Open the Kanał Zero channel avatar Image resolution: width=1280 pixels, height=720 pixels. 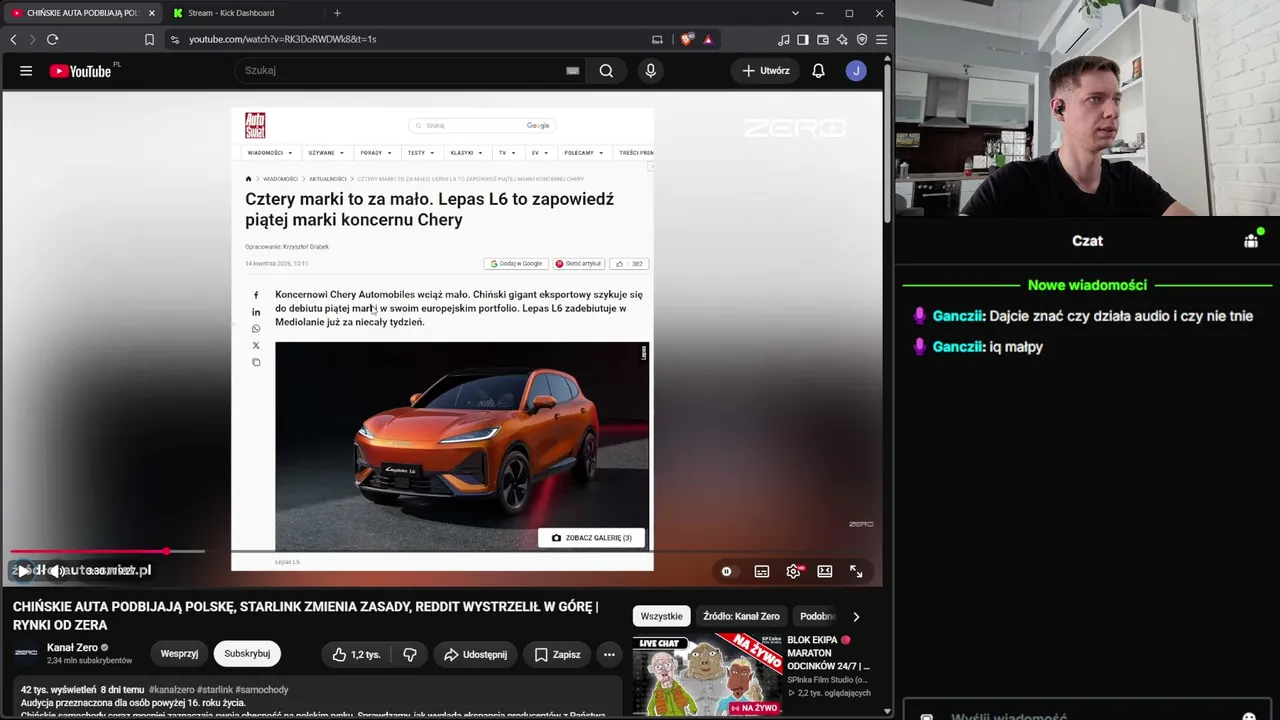(x=26, y=653)
